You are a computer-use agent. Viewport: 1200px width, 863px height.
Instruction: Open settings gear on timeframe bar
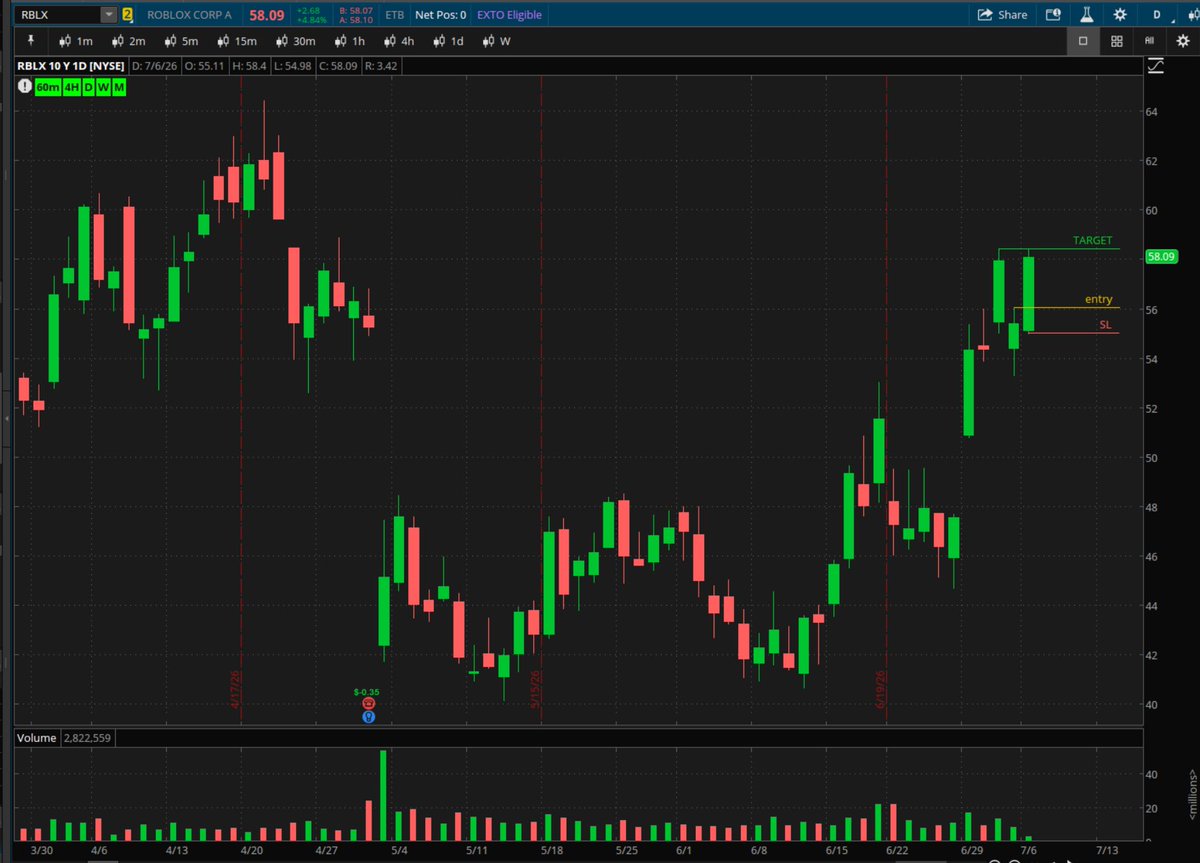1183,41
